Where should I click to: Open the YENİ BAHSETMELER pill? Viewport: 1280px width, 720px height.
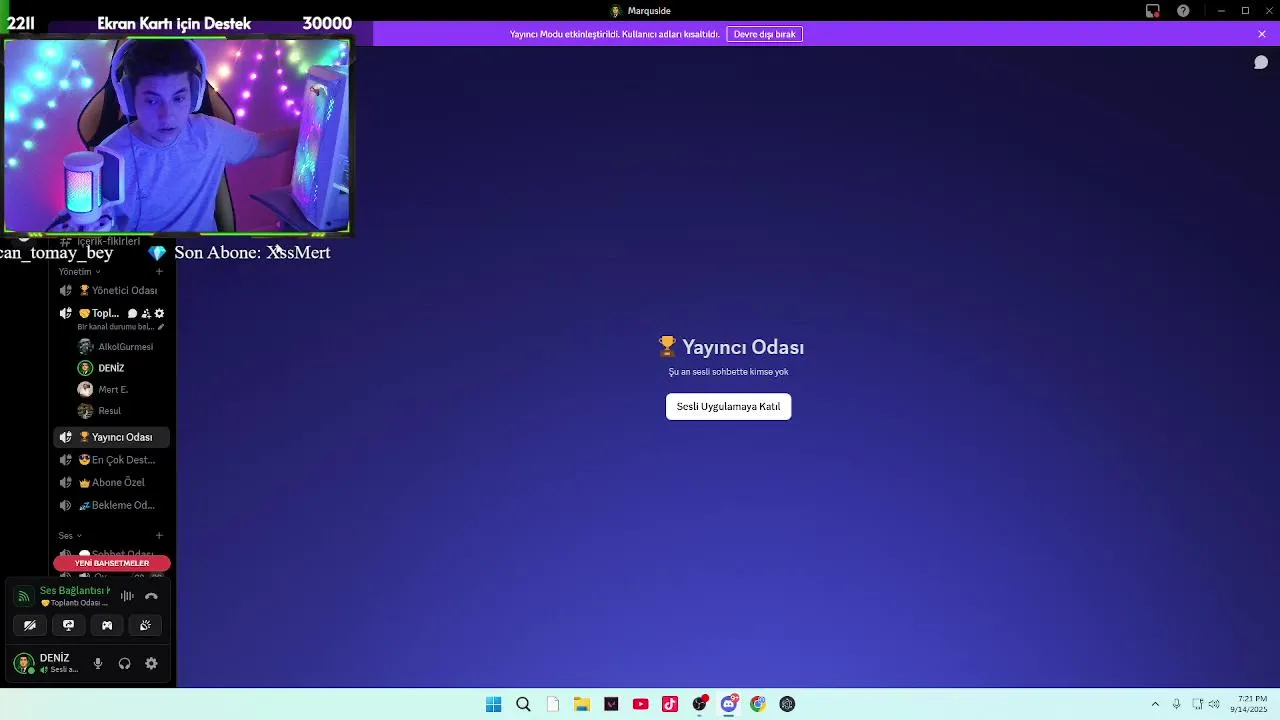pos(112,563)
